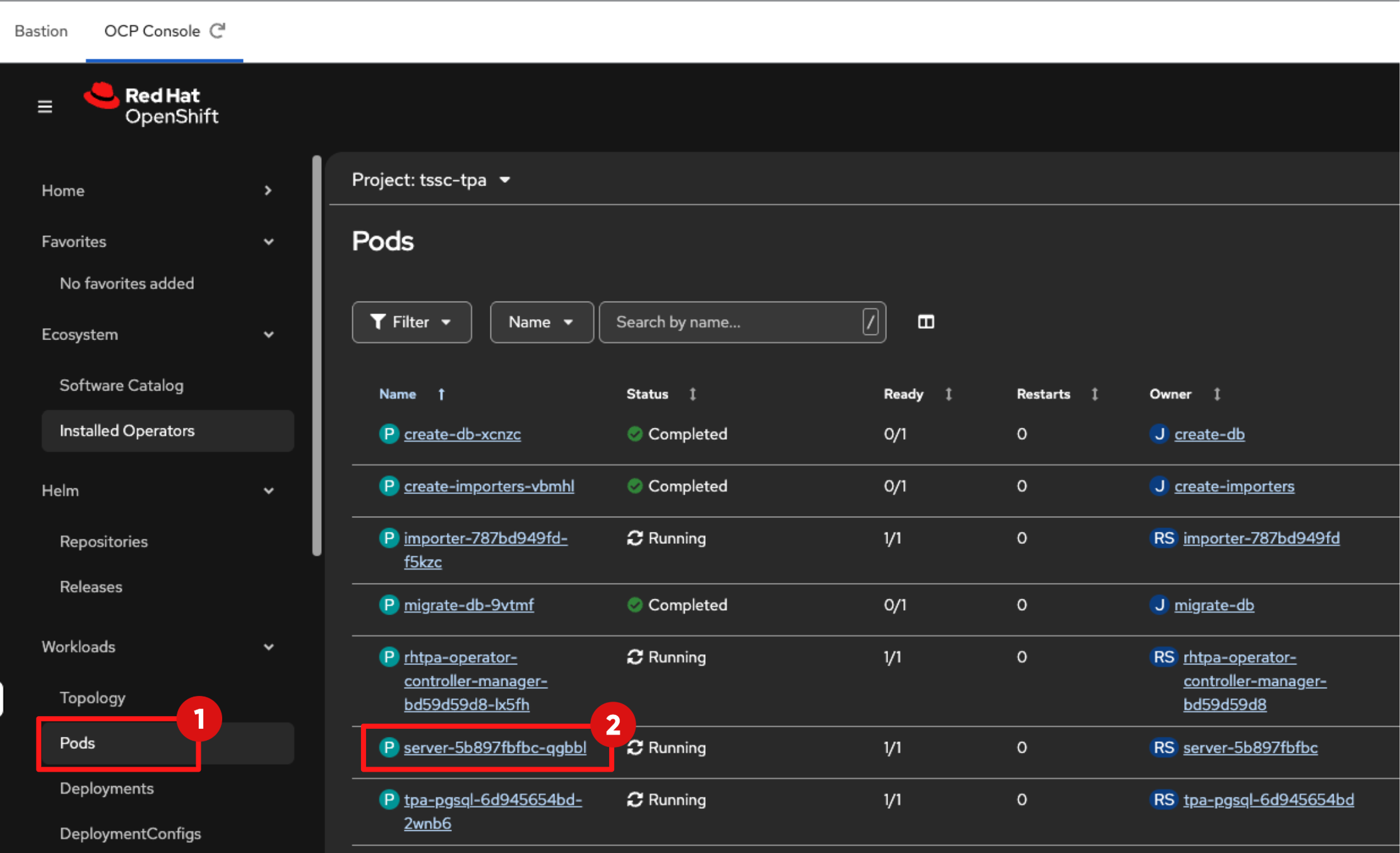Viewport: 1400px width, 853px height.
Task: Click the Search by name field
Action: (x=732, y=322)
